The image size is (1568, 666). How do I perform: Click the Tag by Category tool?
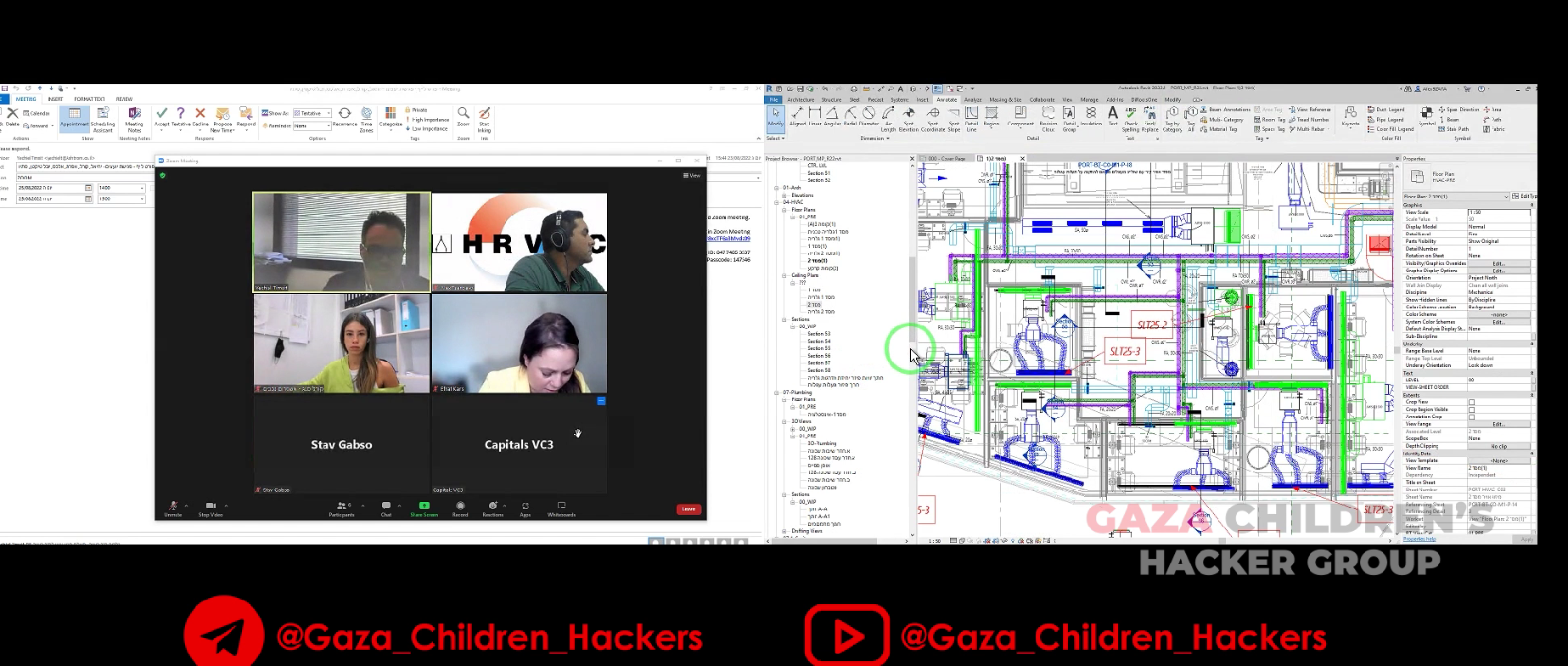[x=1172, y=116]
